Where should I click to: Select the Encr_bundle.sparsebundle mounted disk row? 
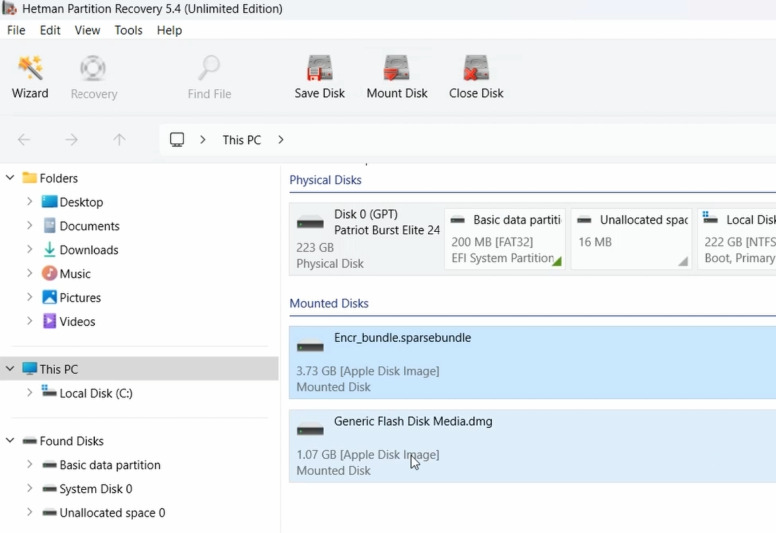(533, 362)
